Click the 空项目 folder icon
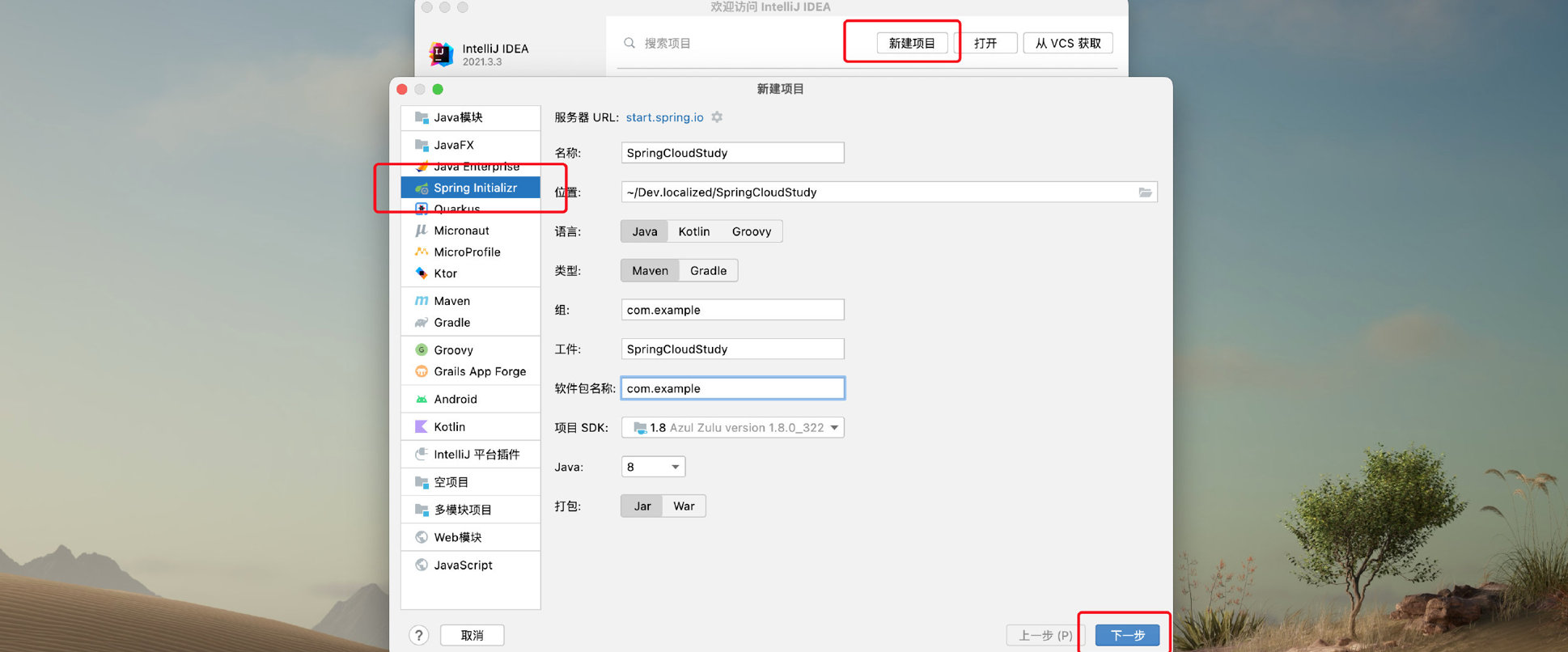Screen dimensions: 1568x652 pos(422,482)
